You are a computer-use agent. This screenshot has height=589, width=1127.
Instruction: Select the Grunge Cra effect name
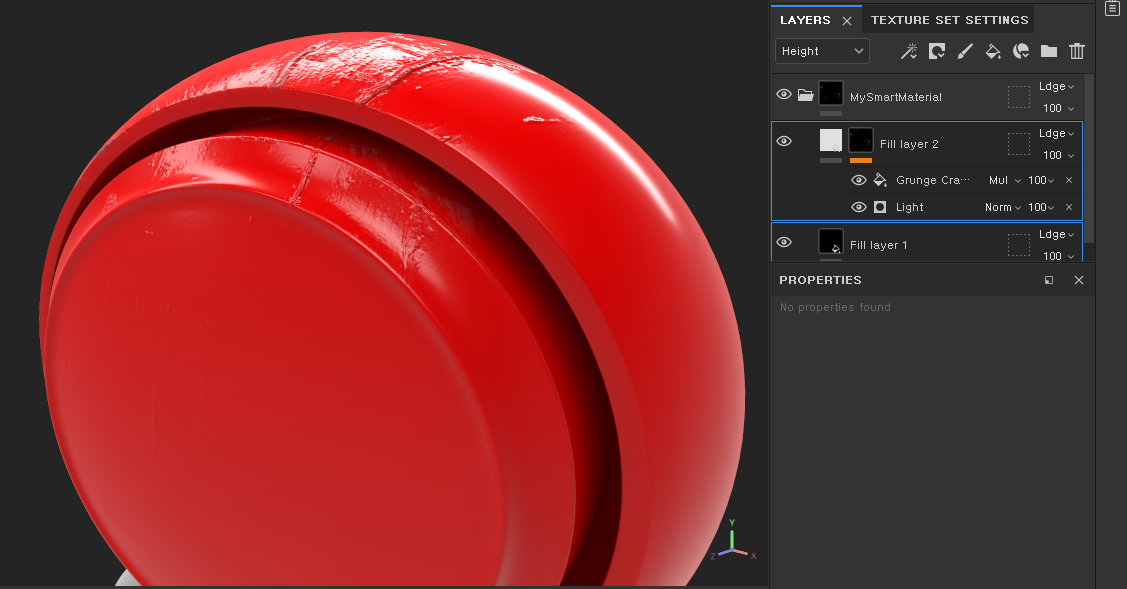(932, 180)
